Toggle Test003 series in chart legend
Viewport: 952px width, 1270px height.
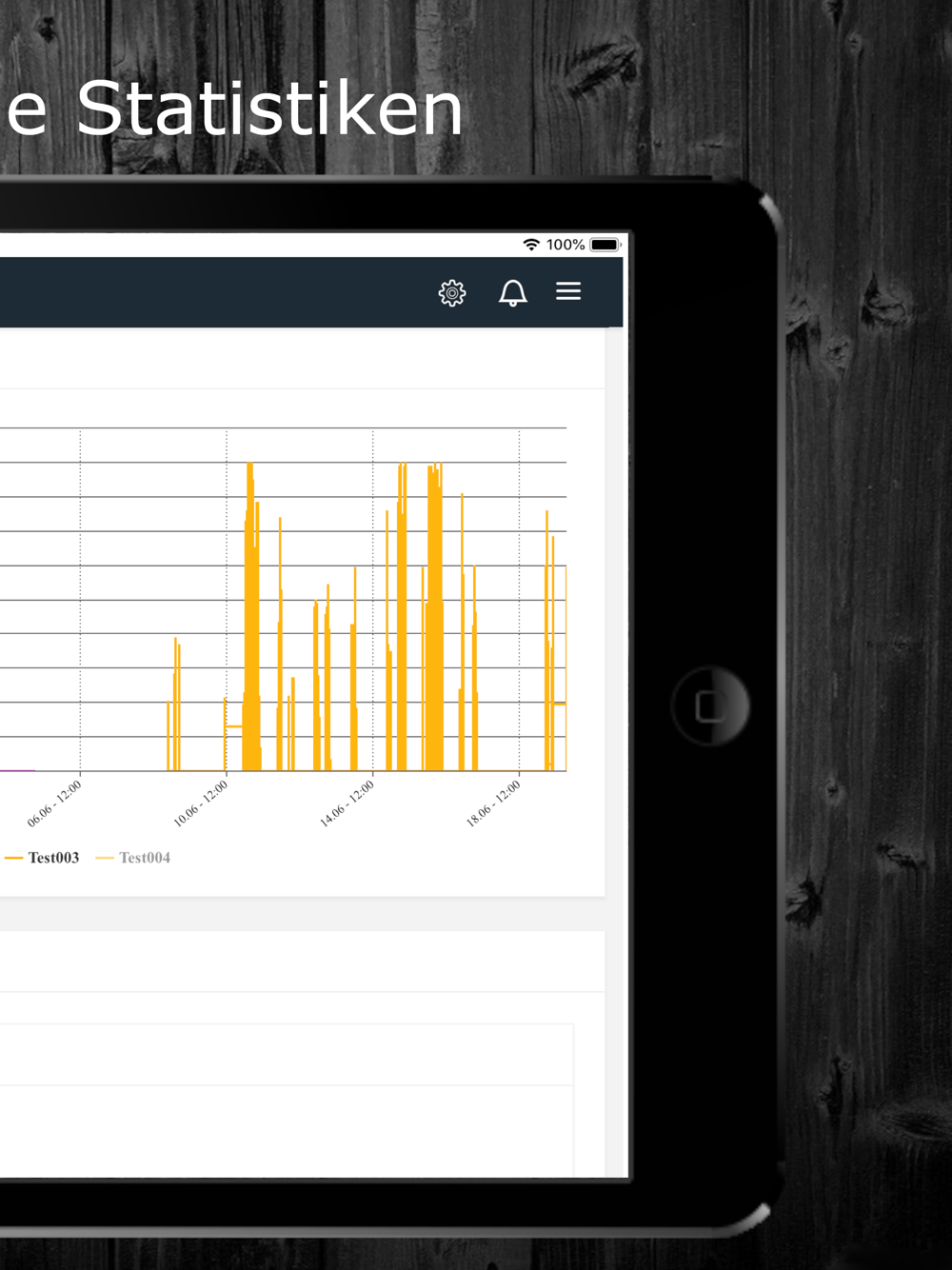coord(42,858)
